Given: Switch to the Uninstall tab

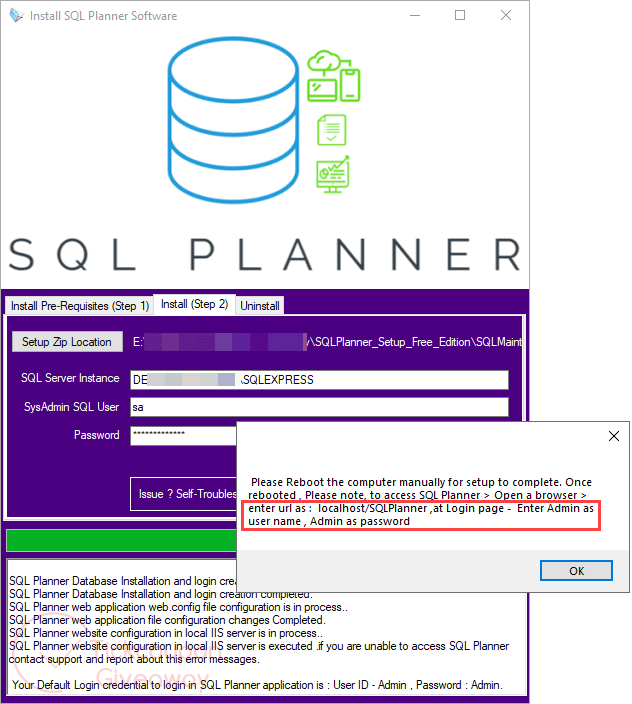Looking at the screenshot, I should [259, 306].
